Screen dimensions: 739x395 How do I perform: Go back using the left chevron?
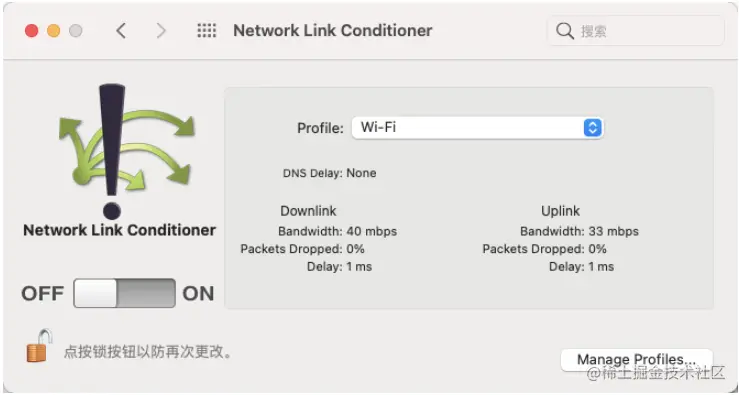coord(121,31)
